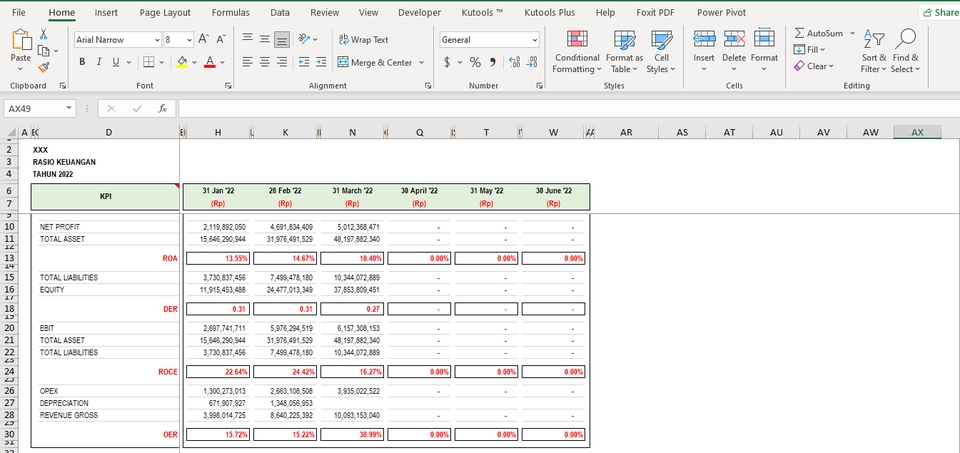Image resolution: width=960 pixels, height=453 pixels.
Task: Click the Orientation text rotation icon
Action: 304,39
